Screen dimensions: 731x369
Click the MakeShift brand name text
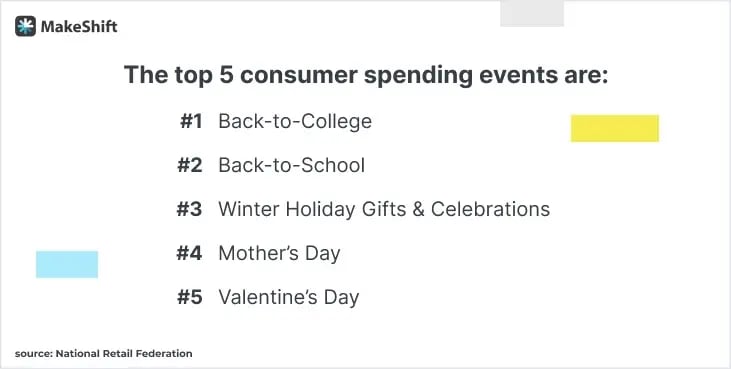79,27
